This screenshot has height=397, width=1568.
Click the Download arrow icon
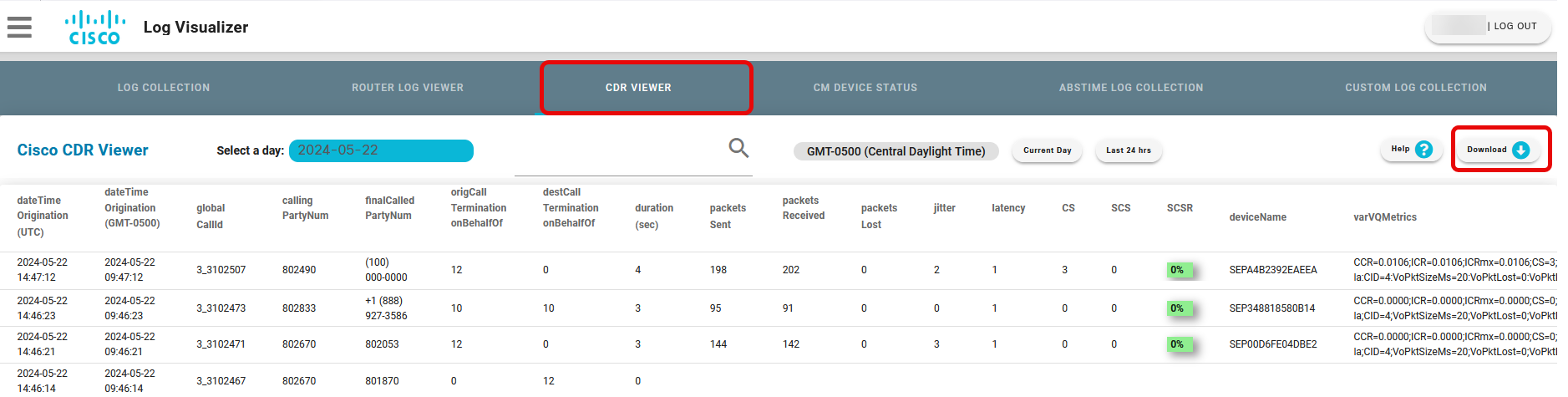[1521, 150]
